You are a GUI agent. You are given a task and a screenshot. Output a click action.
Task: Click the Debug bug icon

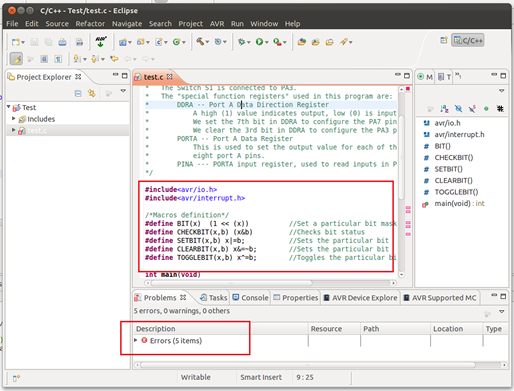click(x=241, y=42)
